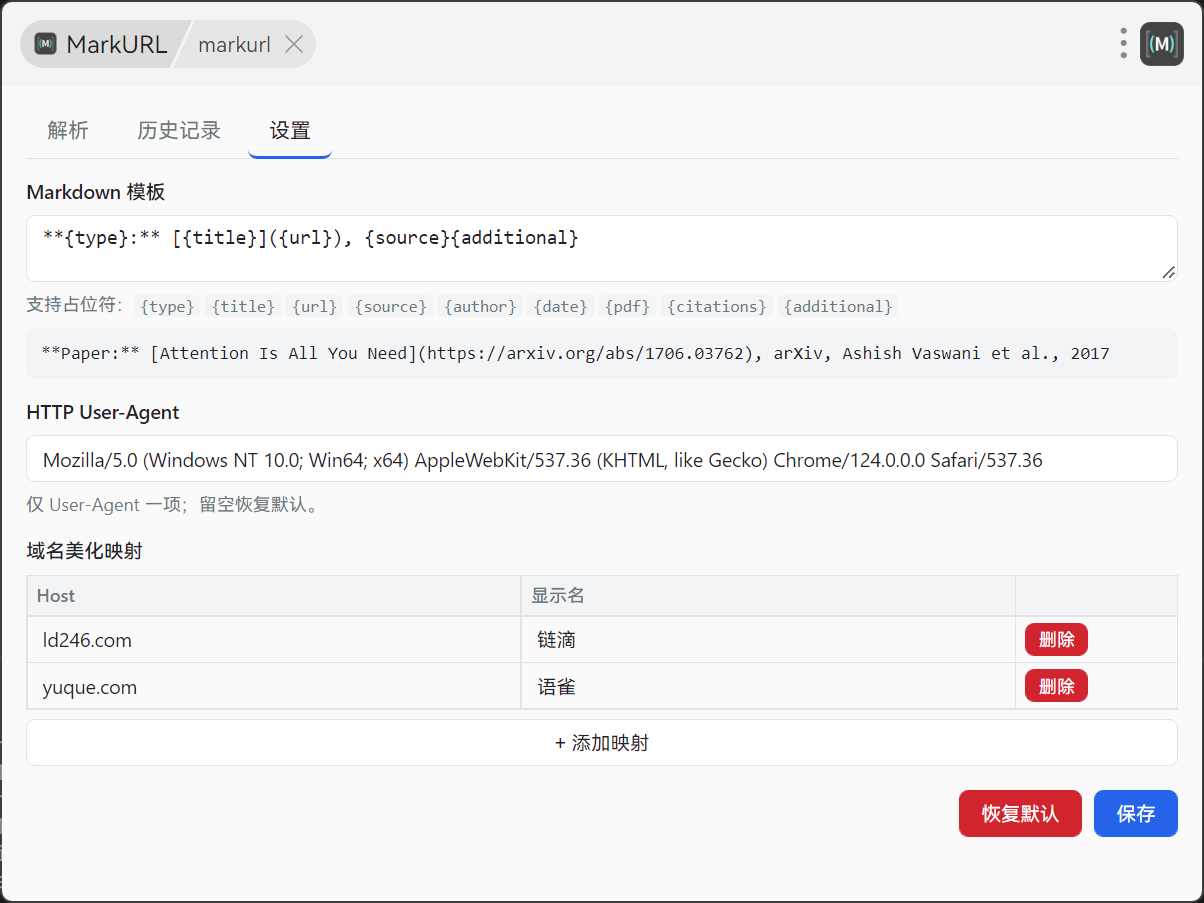
Task: Click the 显示名 column header
Action: pyautogui.click(x=768, y=596)
